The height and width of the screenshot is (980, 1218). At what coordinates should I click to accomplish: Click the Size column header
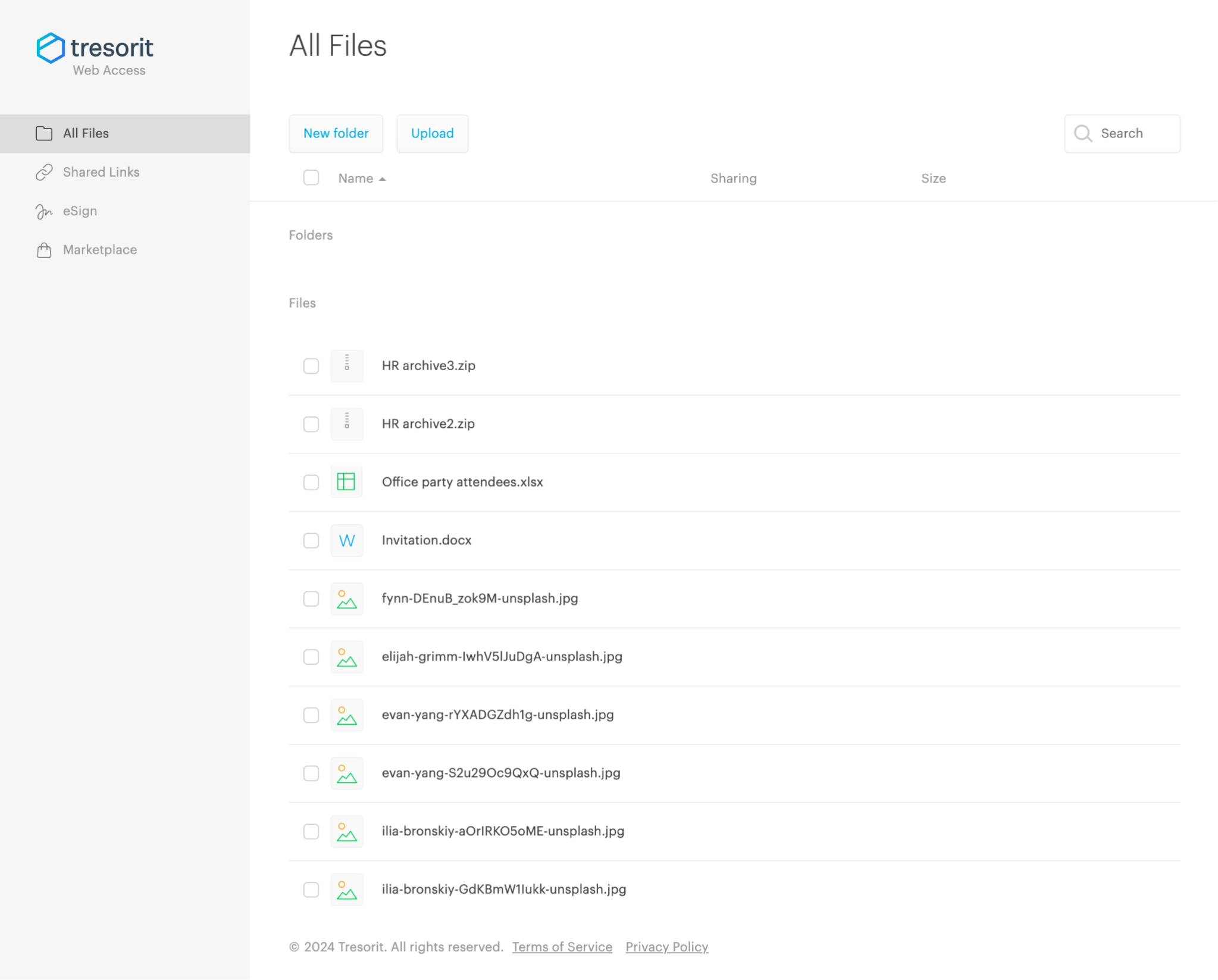[x=934, y=179]
